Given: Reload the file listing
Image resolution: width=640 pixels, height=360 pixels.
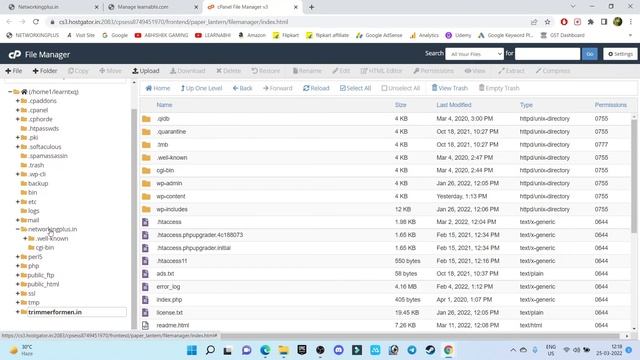Looking at the screenshot, I should coord(316,88).
